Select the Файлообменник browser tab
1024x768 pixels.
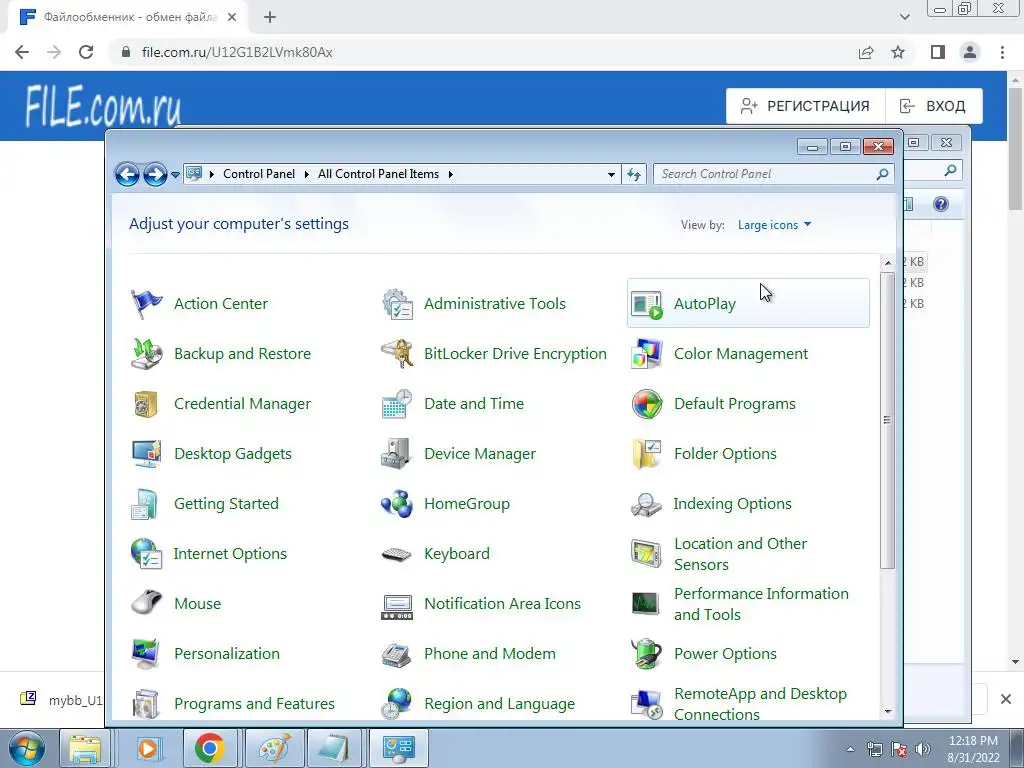click(x=129, y=17)
